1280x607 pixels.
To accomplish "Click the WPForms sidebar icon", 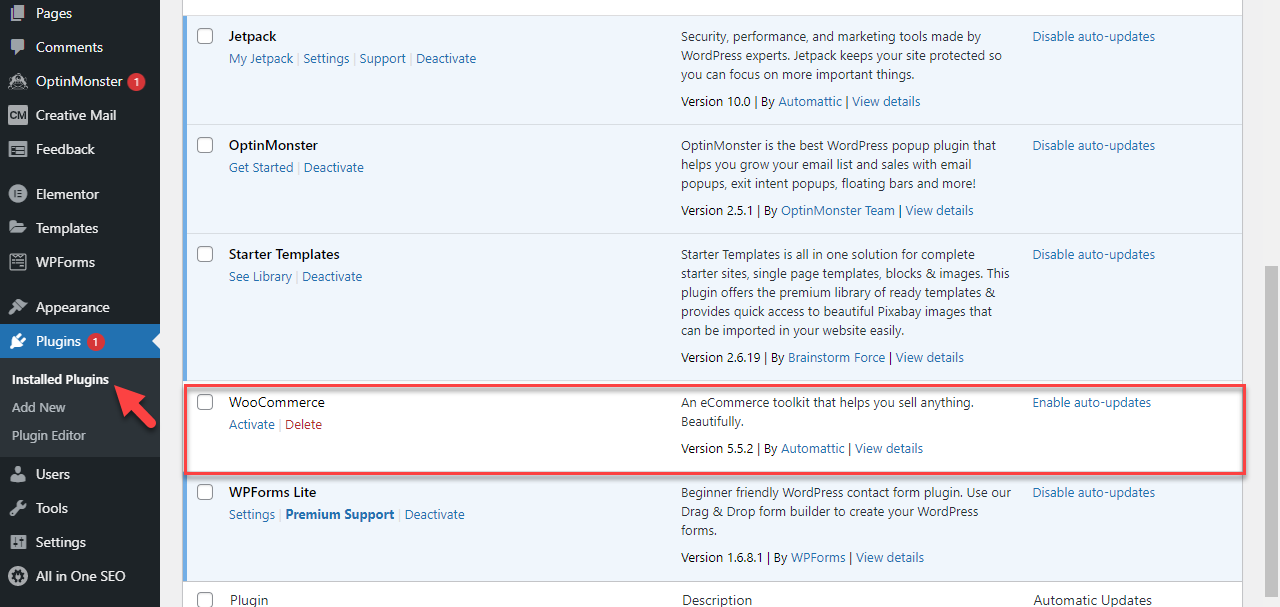I will click(18, 262).
